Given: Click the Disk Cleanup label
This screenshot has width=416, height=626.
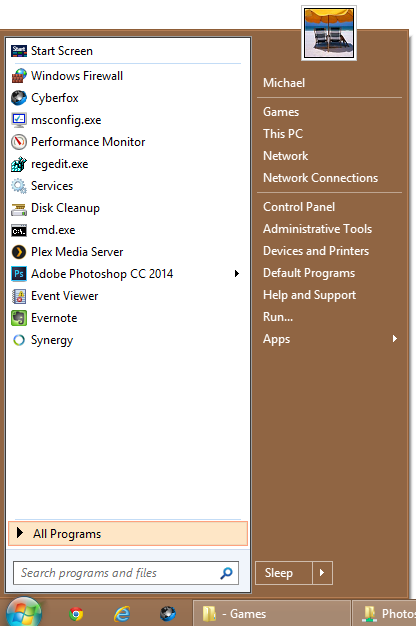Looking at the screenshot, I should [65, 208].
